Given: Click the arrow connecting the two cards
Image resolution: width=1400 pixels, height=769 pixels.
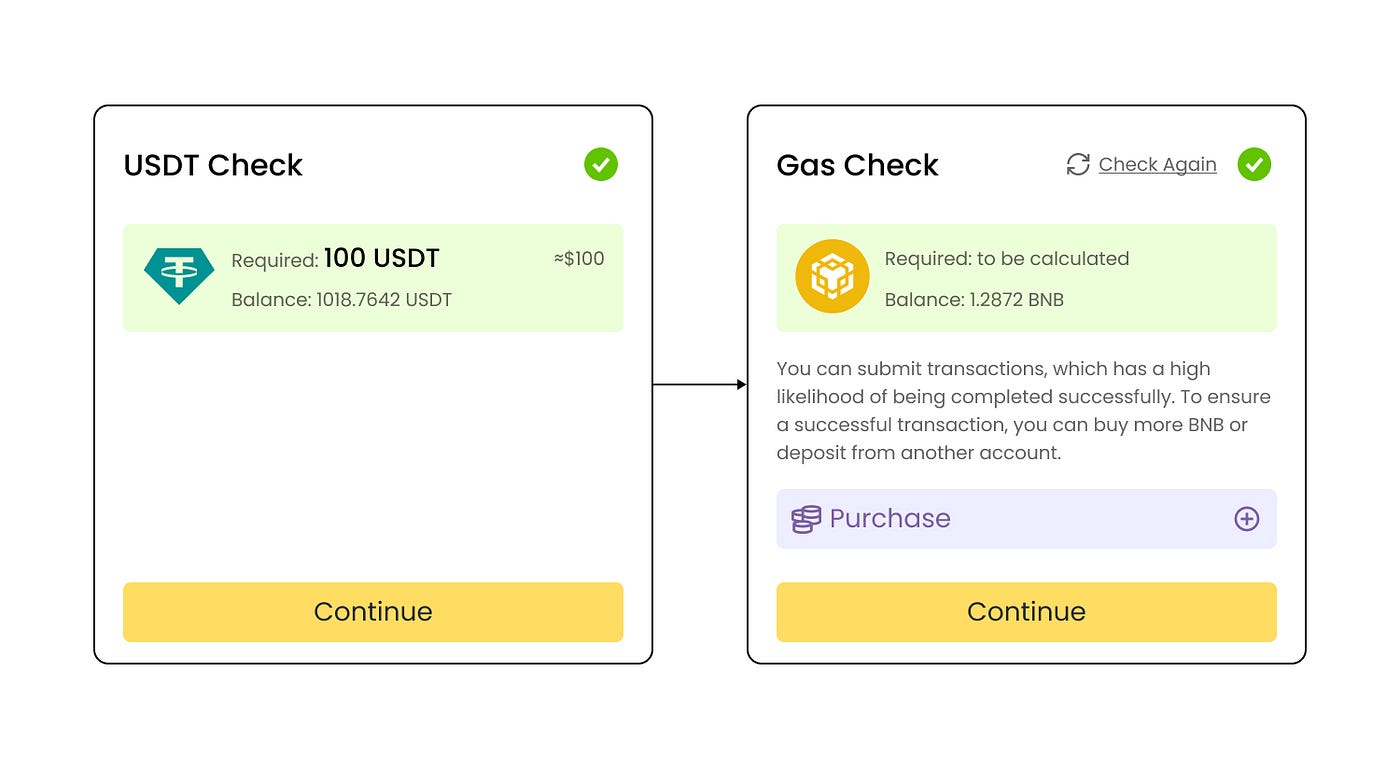Looking at the screenshot, I should coord(700,385).
